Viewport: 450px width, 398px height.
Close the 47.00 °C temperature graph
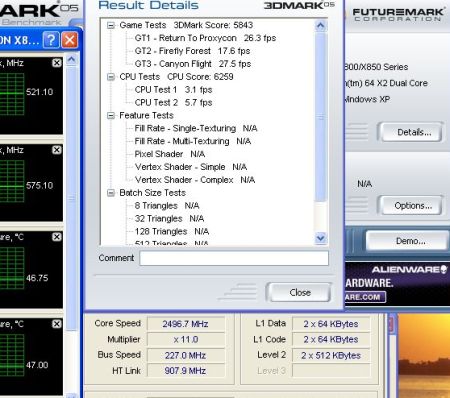tap(57, 324)
